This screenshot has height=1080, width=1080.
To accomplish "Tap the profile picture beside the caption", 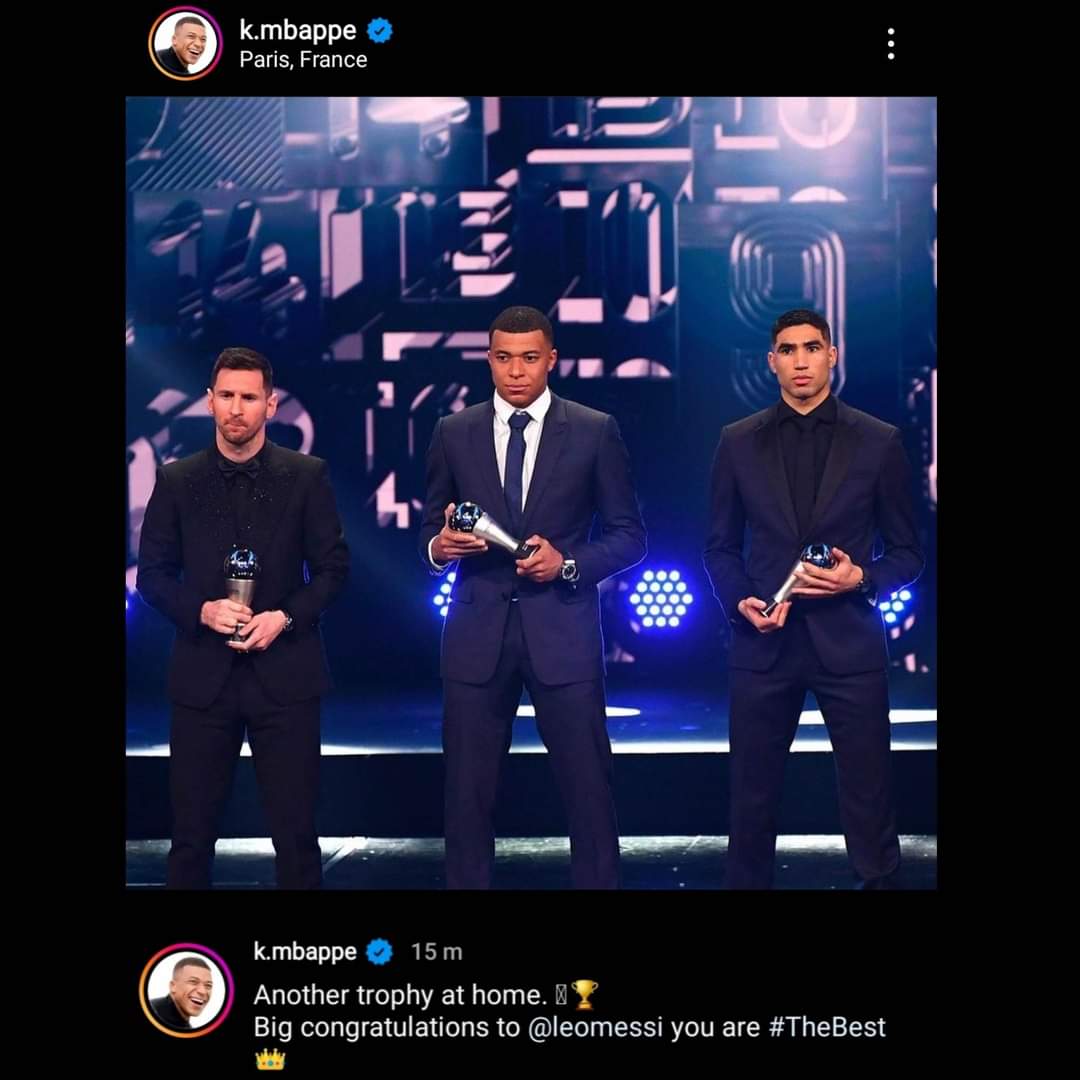I will (186, 991).
